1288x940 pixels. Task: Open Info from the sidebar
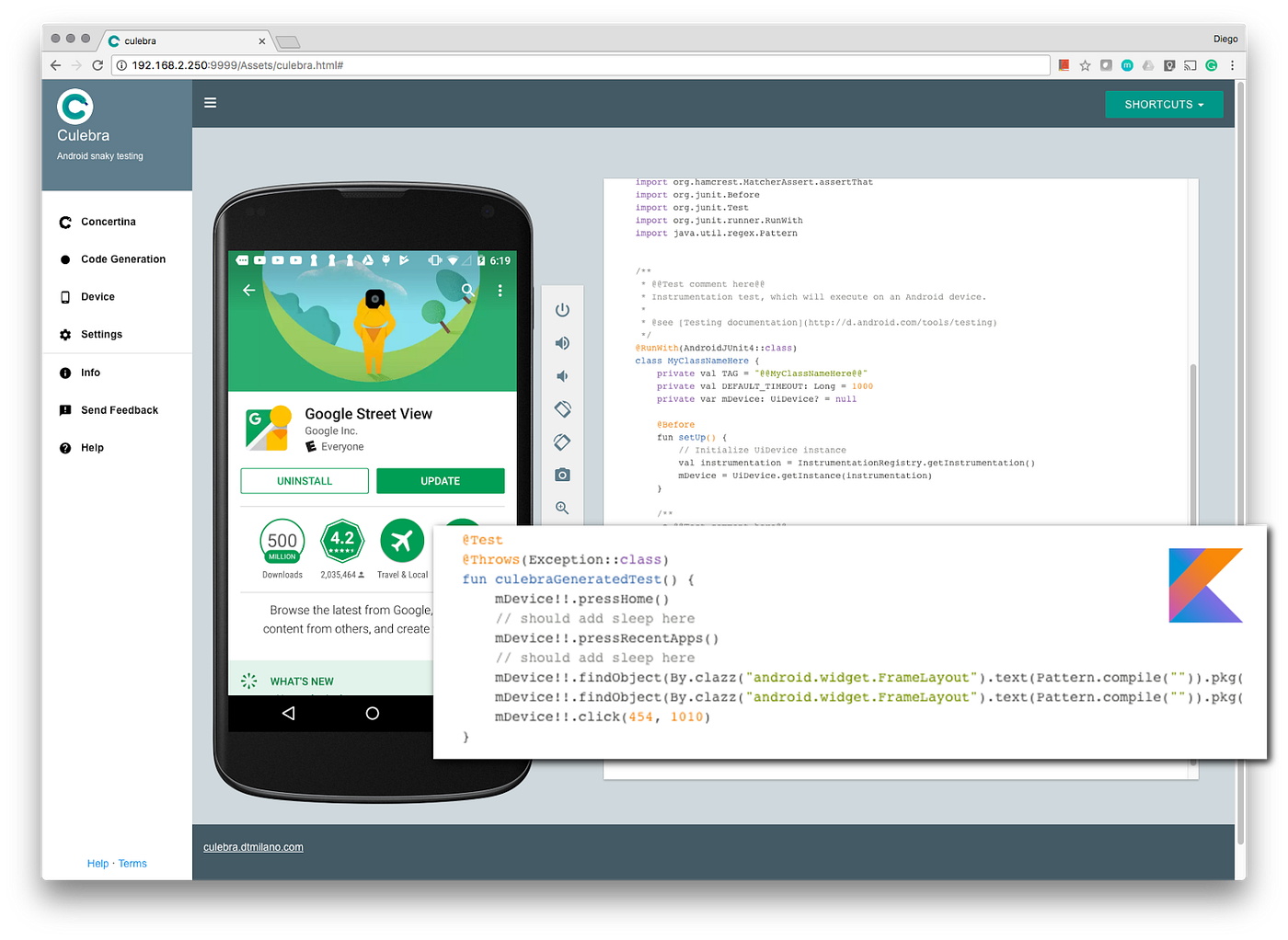pyautogui.click(x=90, y=373)
